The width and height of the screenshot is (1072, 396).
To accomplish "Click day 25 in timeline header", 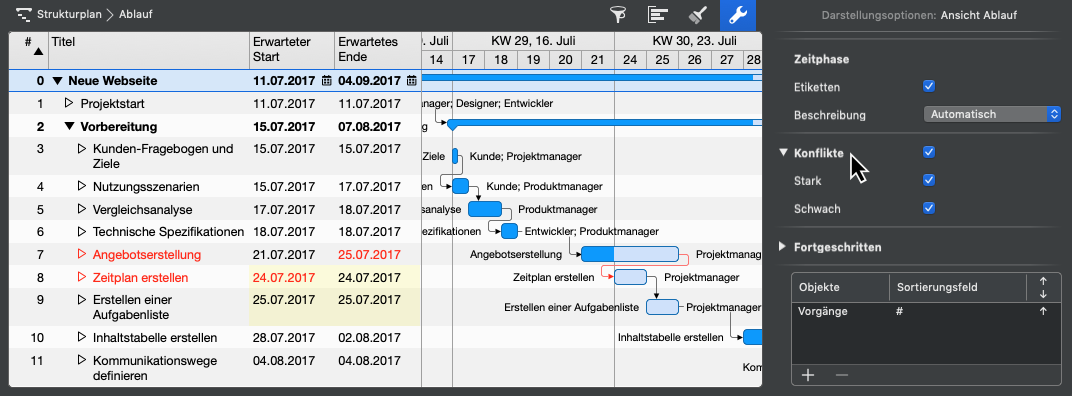I will 662,60.
